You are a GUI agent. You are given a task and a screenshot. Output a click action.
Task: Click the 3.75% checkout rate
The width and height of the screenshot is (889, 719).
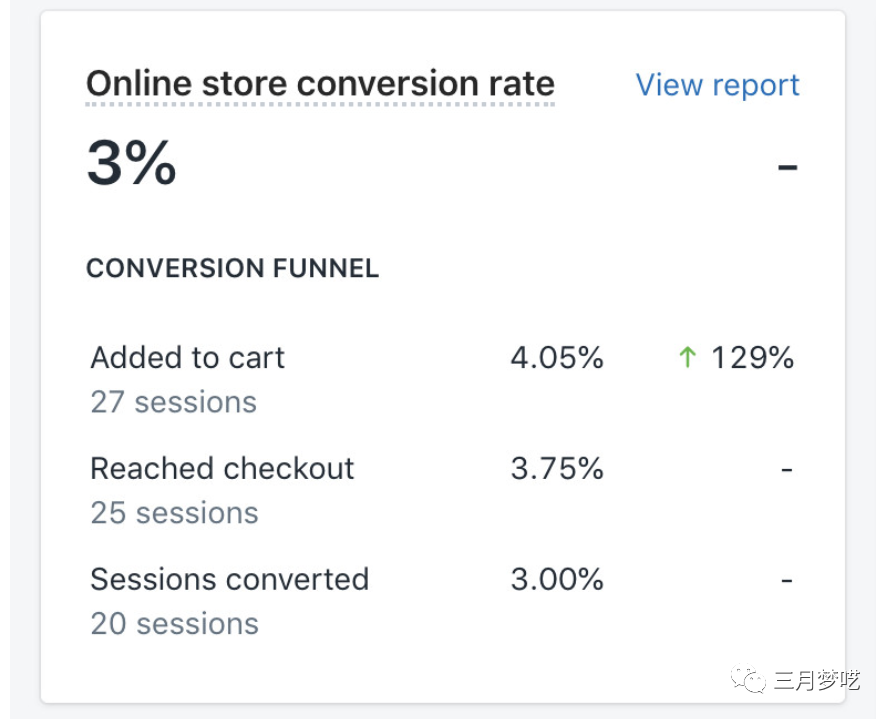point(557,468)
